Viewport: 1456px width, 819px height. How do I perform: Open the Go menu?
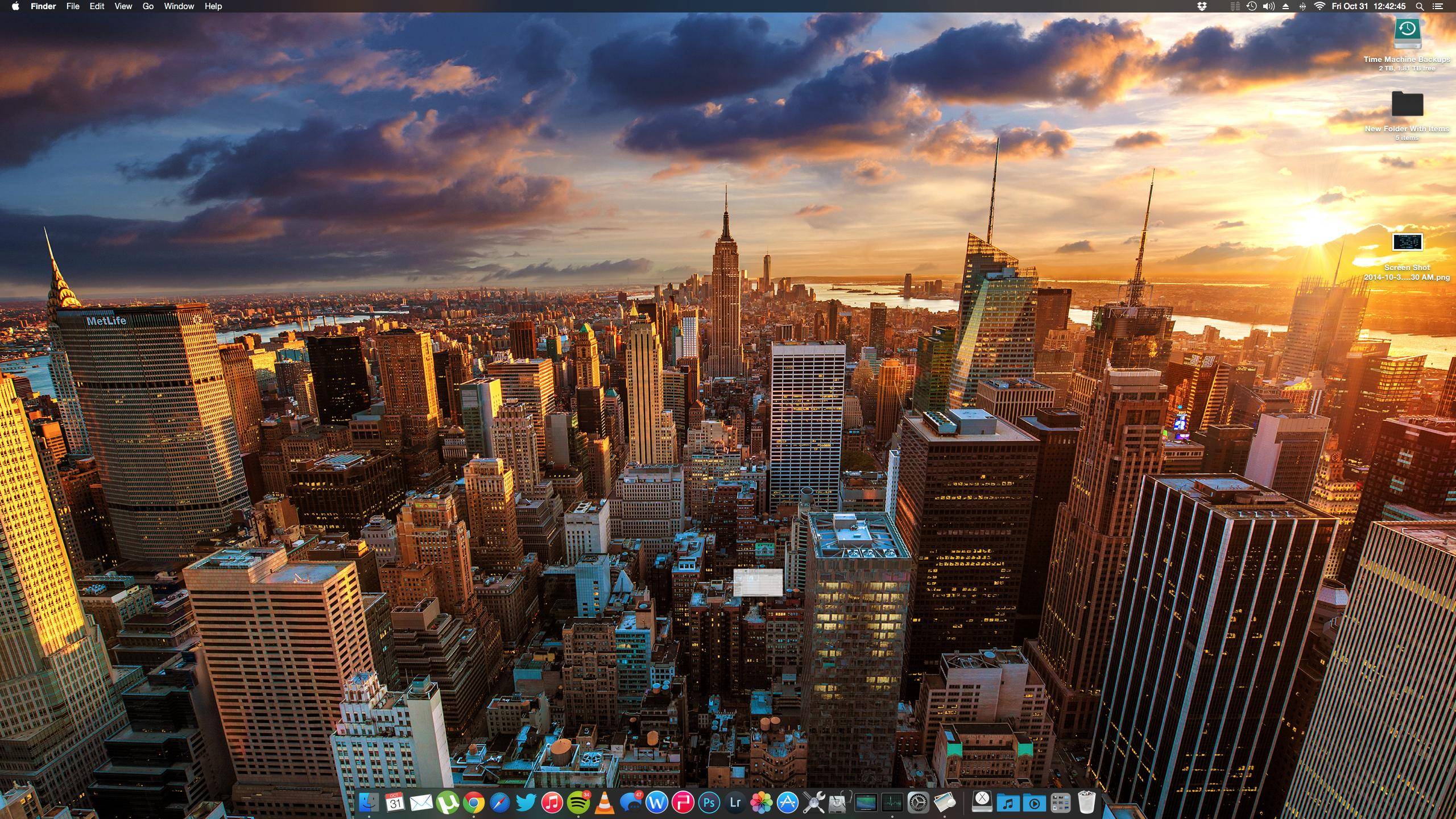pos(148,6)
